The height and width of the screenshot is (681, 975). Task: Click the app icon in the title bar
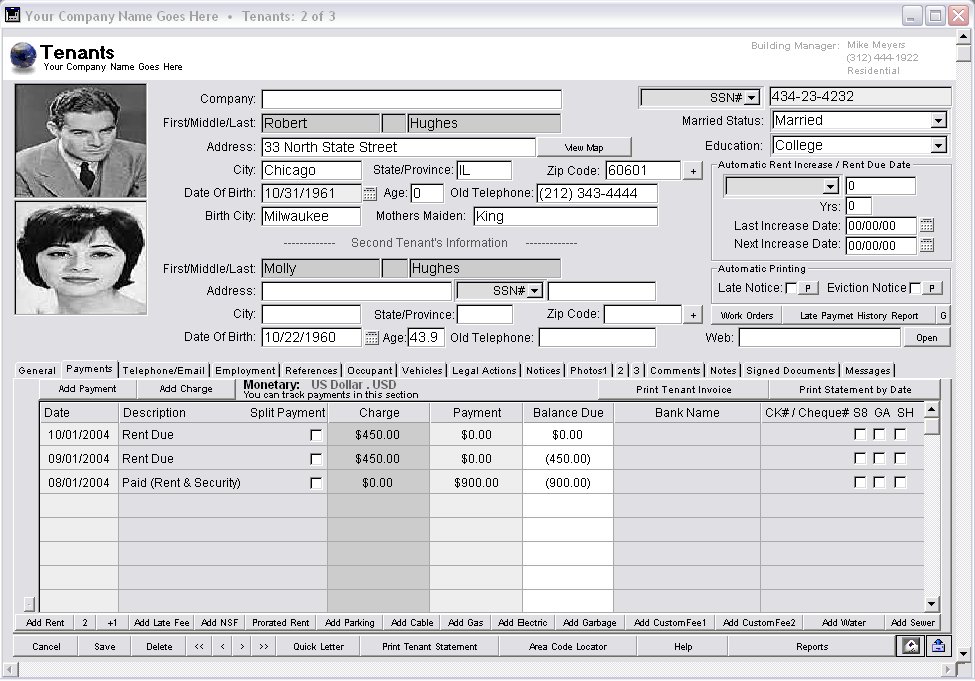(x=12, y=15)
